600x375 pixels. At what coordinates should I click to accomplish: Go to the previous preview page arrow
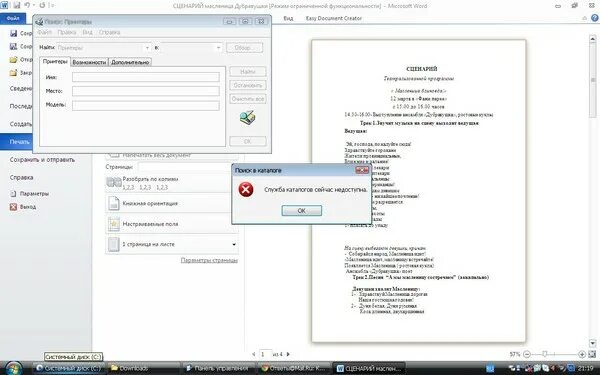(x=253, y=354)
